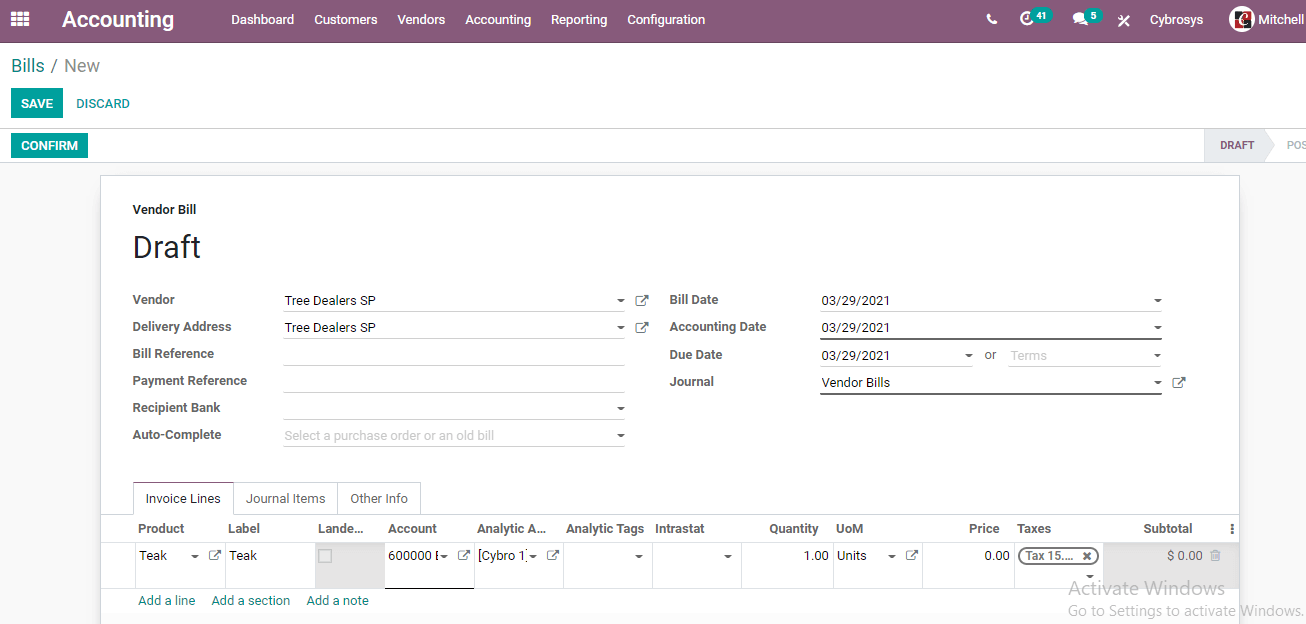Image resolution: width=1306 pixels, height=624 pixels.
Task: Expand the Vendor dropdown
Action: (621, 301)
